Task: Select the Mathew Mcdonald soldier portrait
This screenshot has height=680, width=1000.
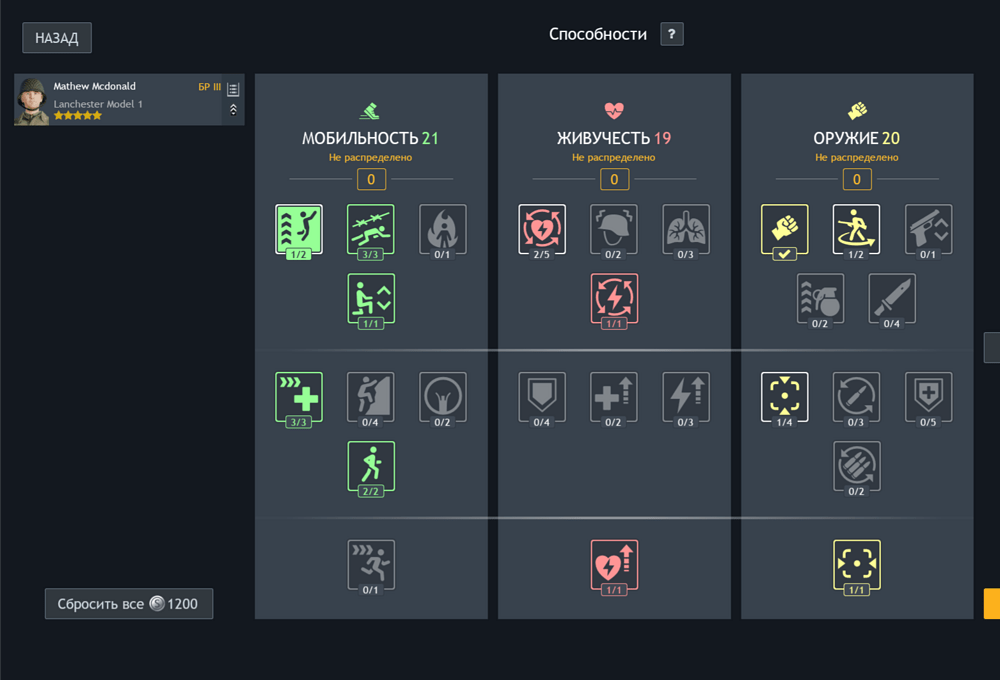Action: (x=32, y=100)
